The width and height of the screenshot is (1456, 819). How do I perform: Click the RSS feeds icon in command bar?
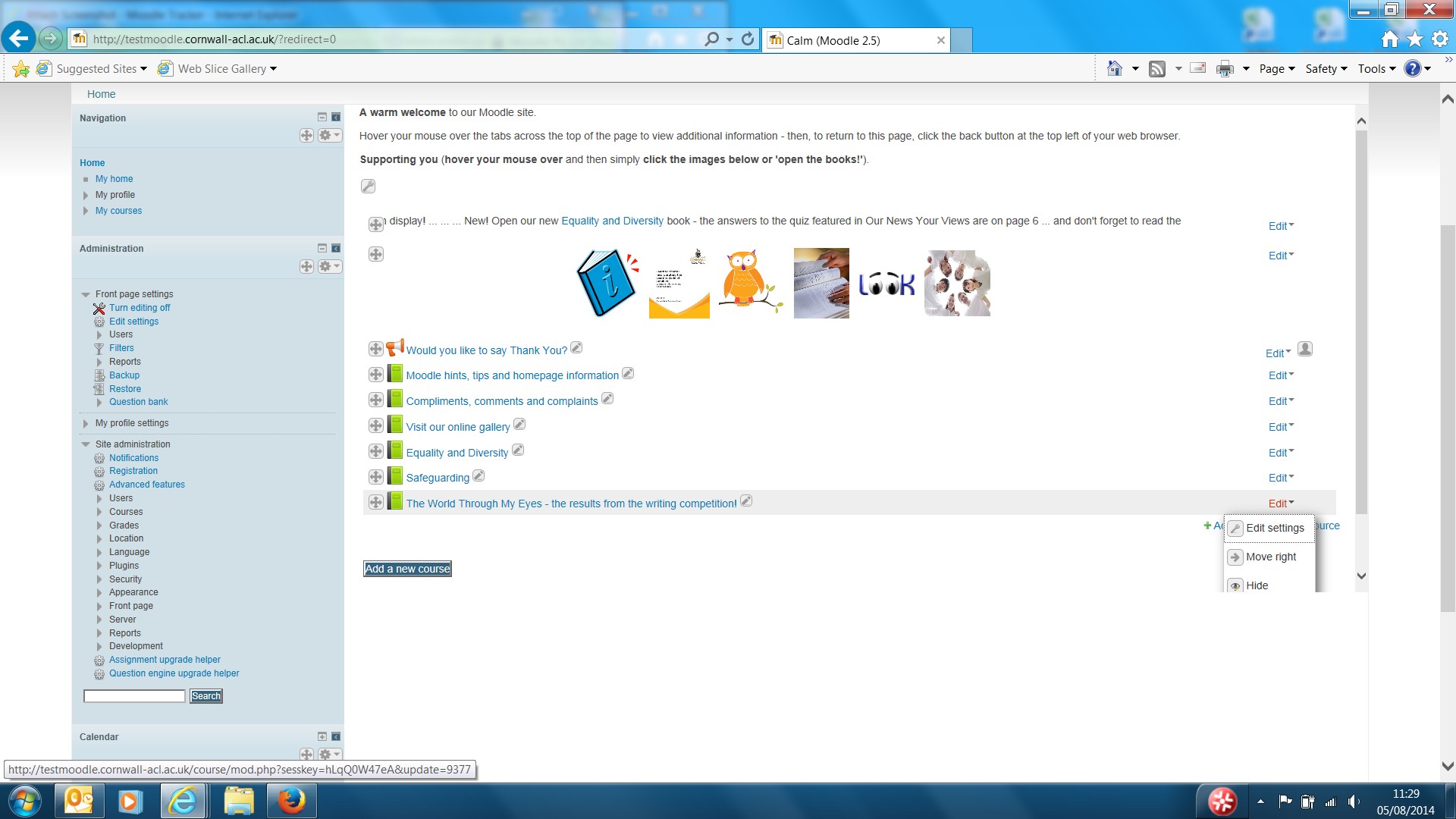[1157, 69]
